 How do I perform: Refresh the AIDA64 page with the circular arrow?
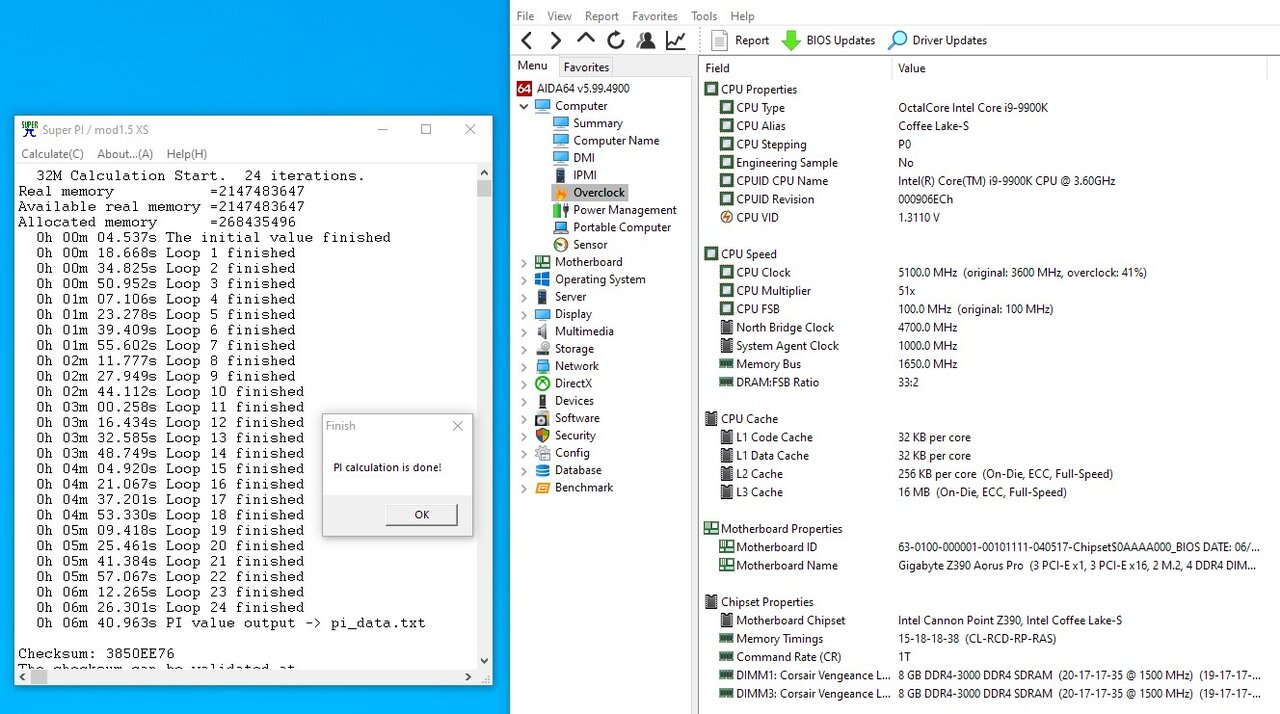(x=616, y=40)
